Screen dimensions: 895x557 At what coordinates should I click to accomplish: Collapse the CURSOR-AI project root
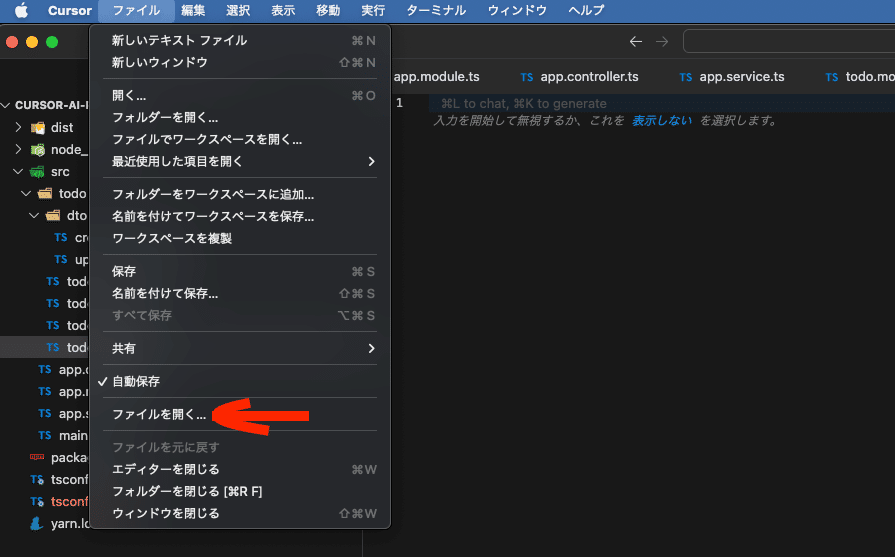tap(6, 105)
